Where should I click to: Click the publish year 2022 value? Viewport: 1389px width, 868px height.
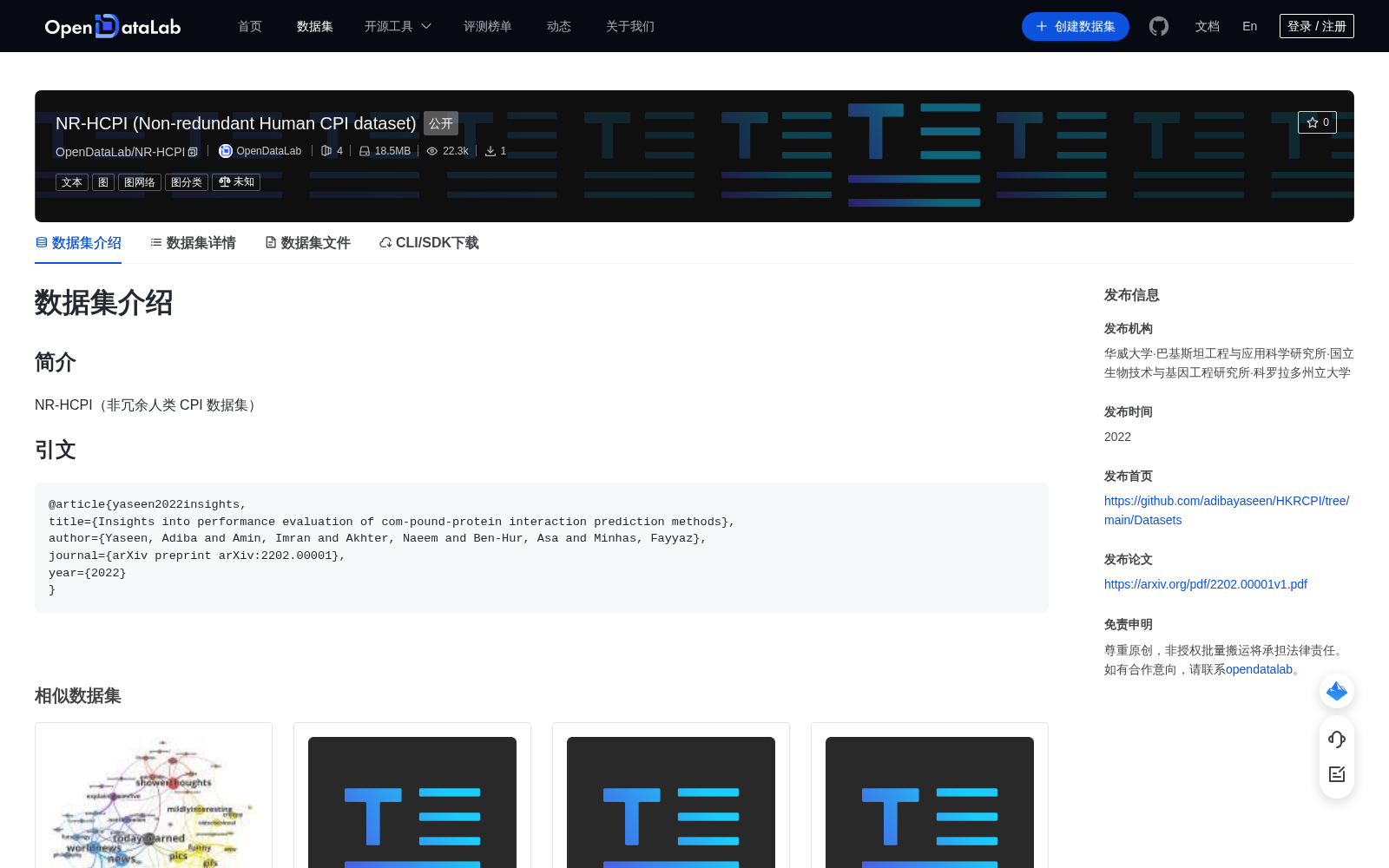click(1117, 437)
